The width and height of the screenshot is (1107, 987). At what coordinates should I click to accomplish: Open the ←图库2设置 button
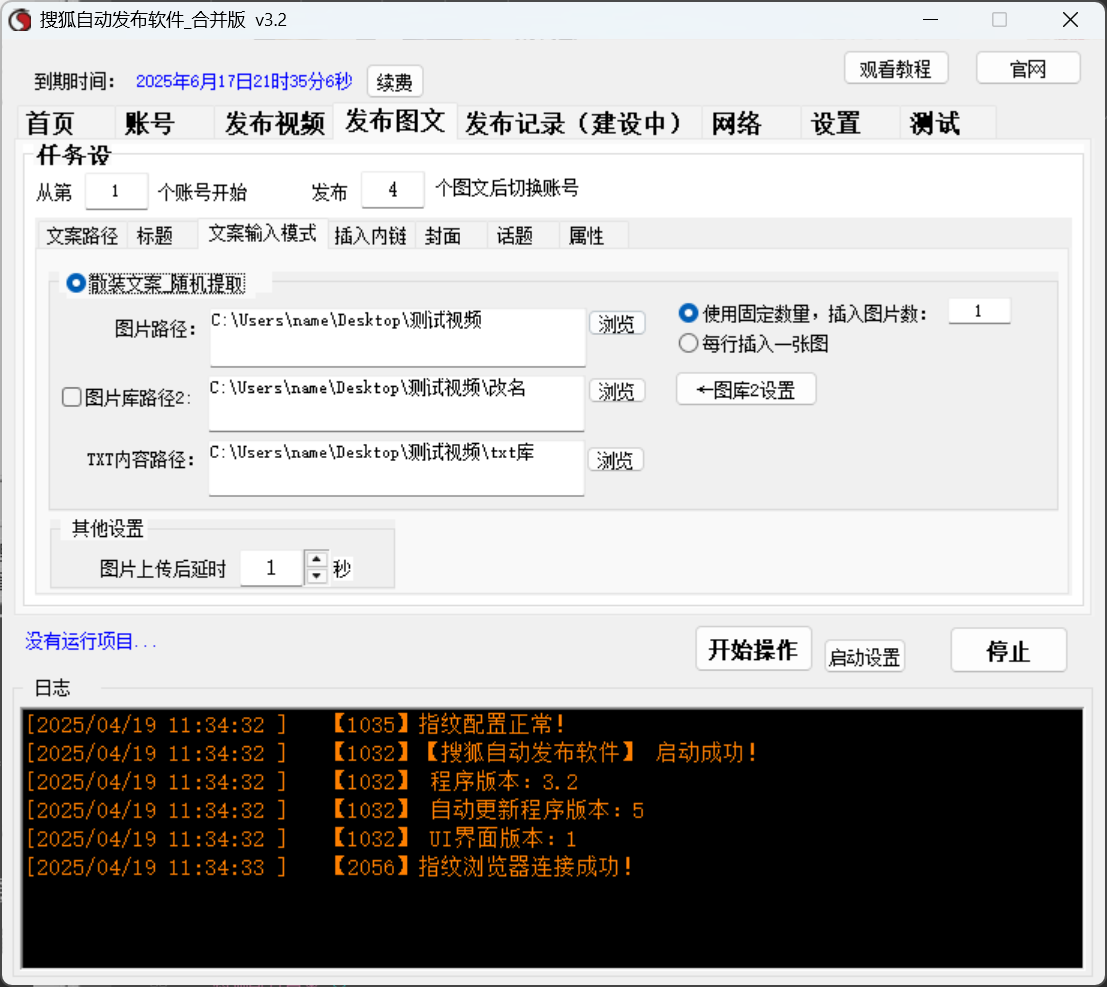tap(746, 390)
